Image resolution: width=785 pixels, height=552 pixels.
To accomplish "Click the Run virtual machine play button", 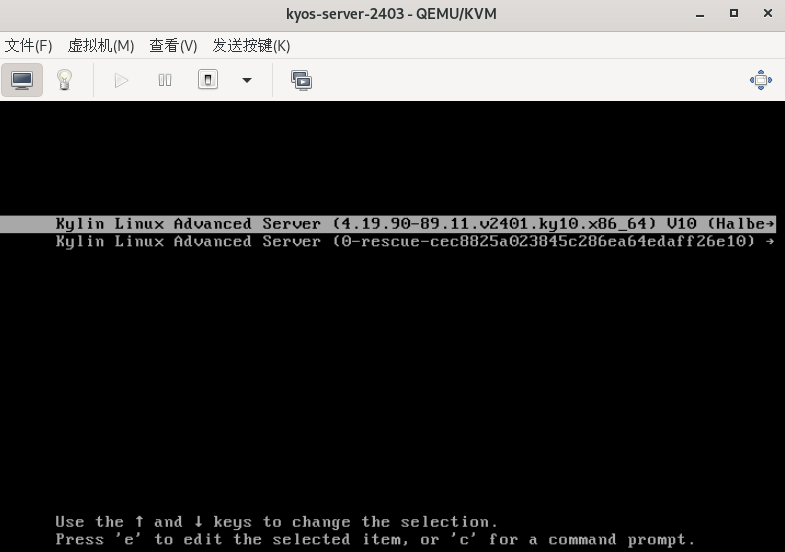I will point(121,80).
